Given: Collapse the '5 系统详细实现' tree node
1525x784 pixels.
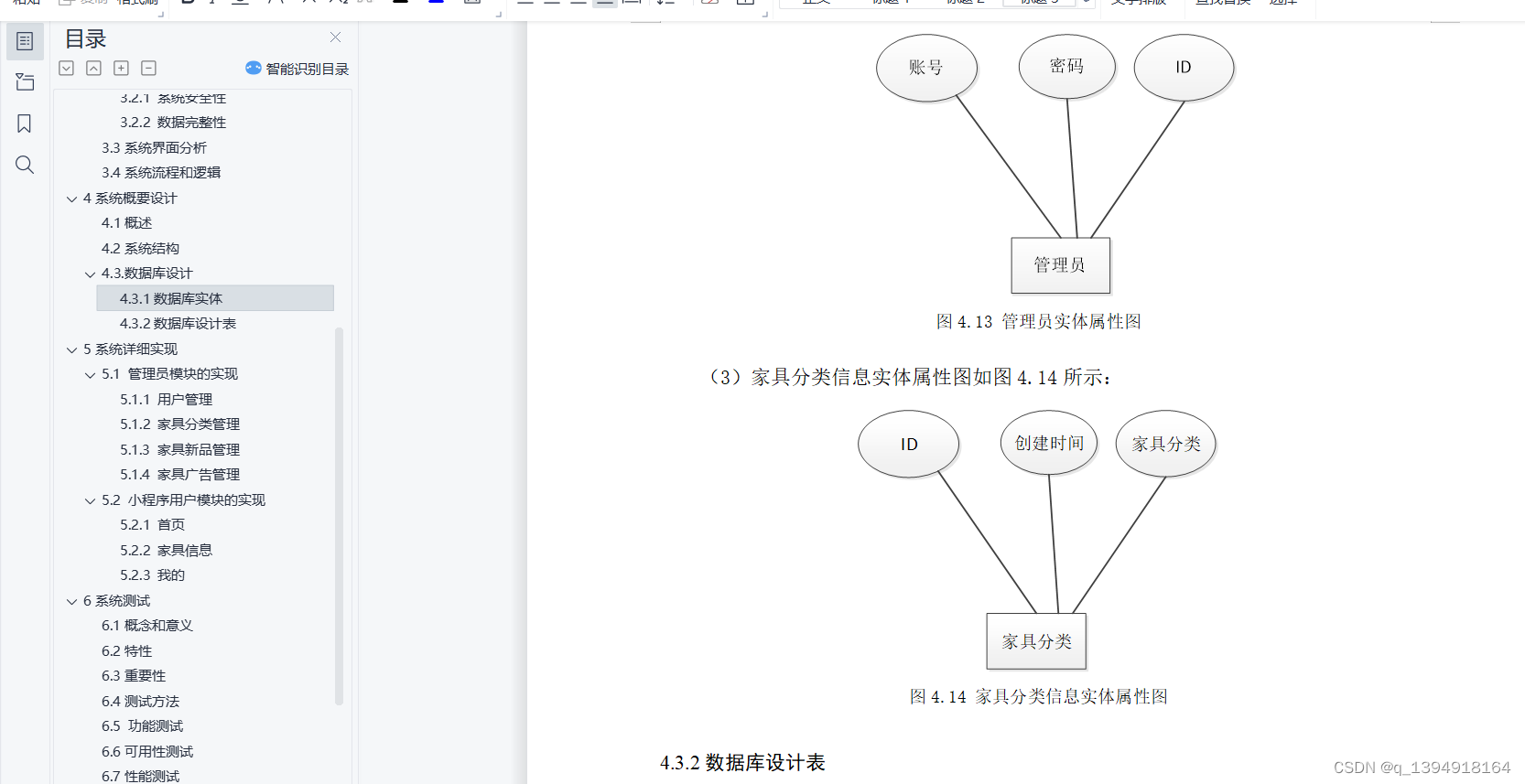Looking at the screenshot, I should [x=71, y=349].
